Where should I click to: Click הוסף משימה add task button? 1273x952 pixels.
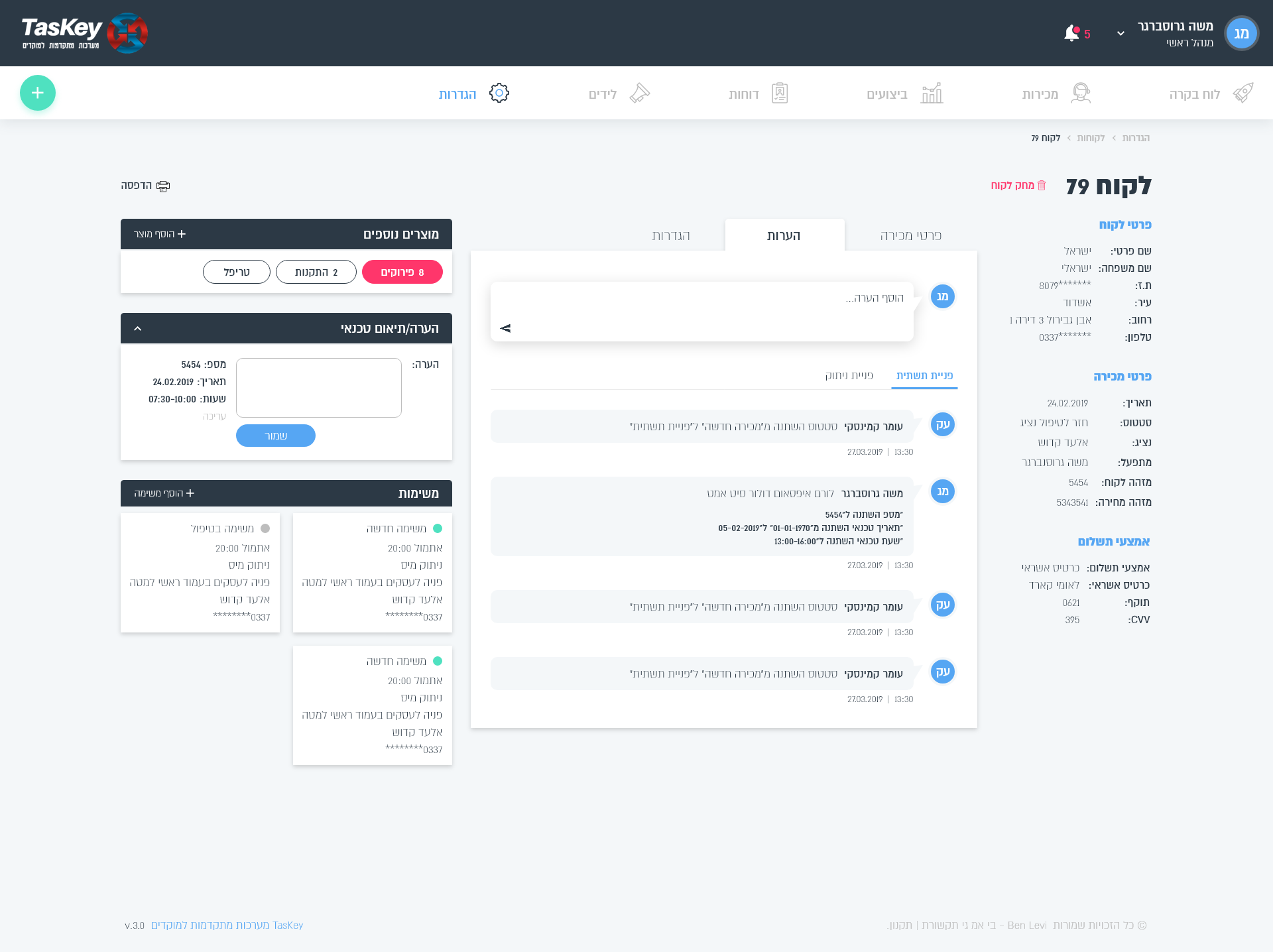pos(164,493)
